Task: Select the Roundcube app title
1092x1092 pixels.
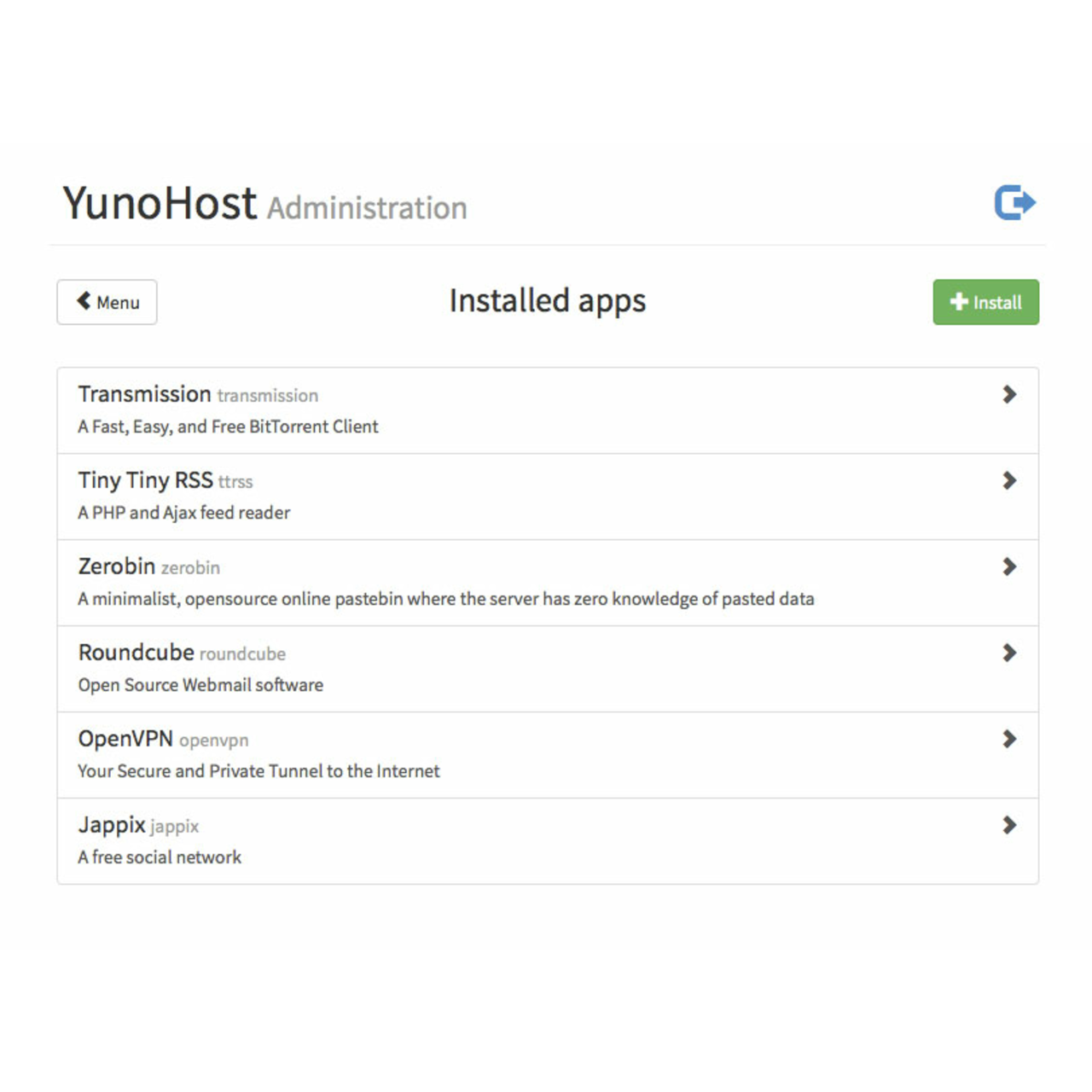Action: pos(136,653)
